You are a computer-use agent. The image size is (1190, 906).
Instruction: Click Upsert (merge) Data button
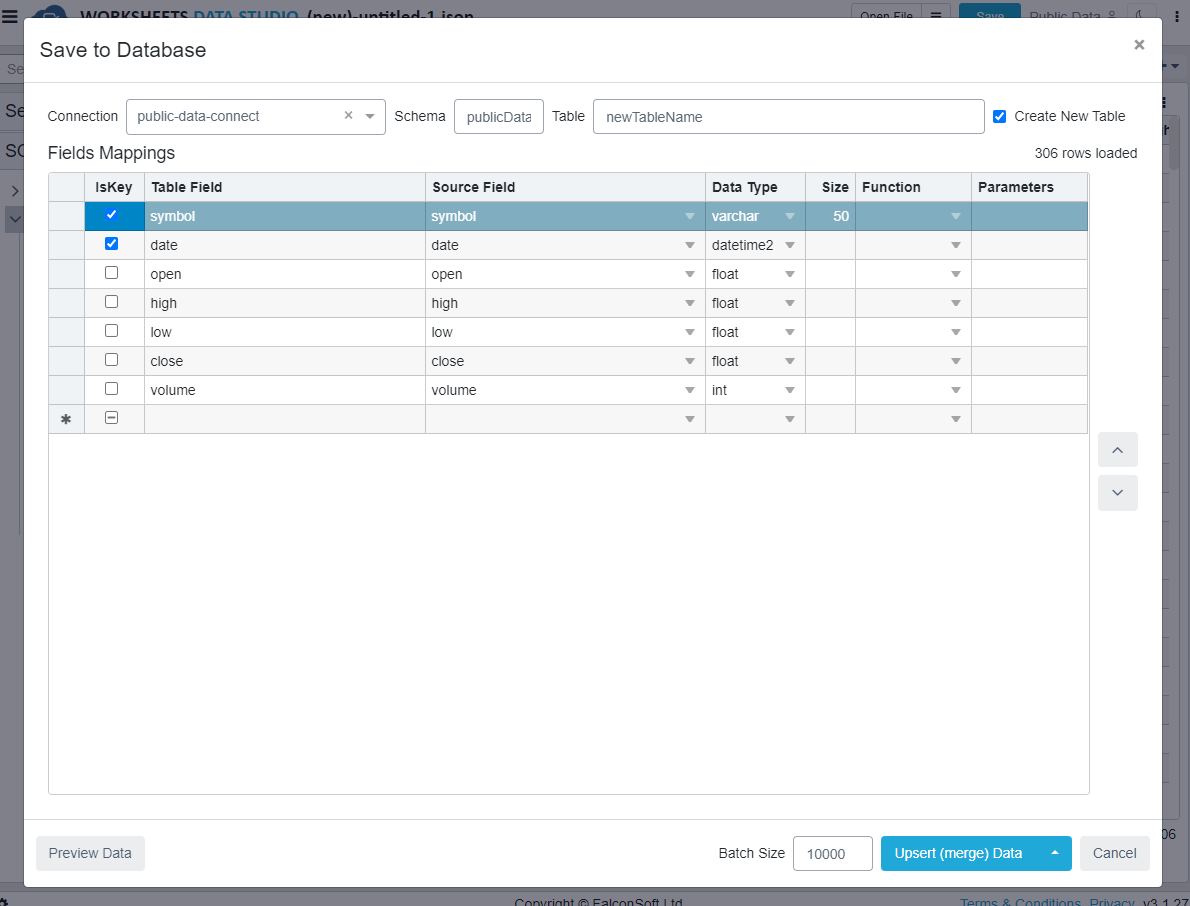[x=959, y=853]
